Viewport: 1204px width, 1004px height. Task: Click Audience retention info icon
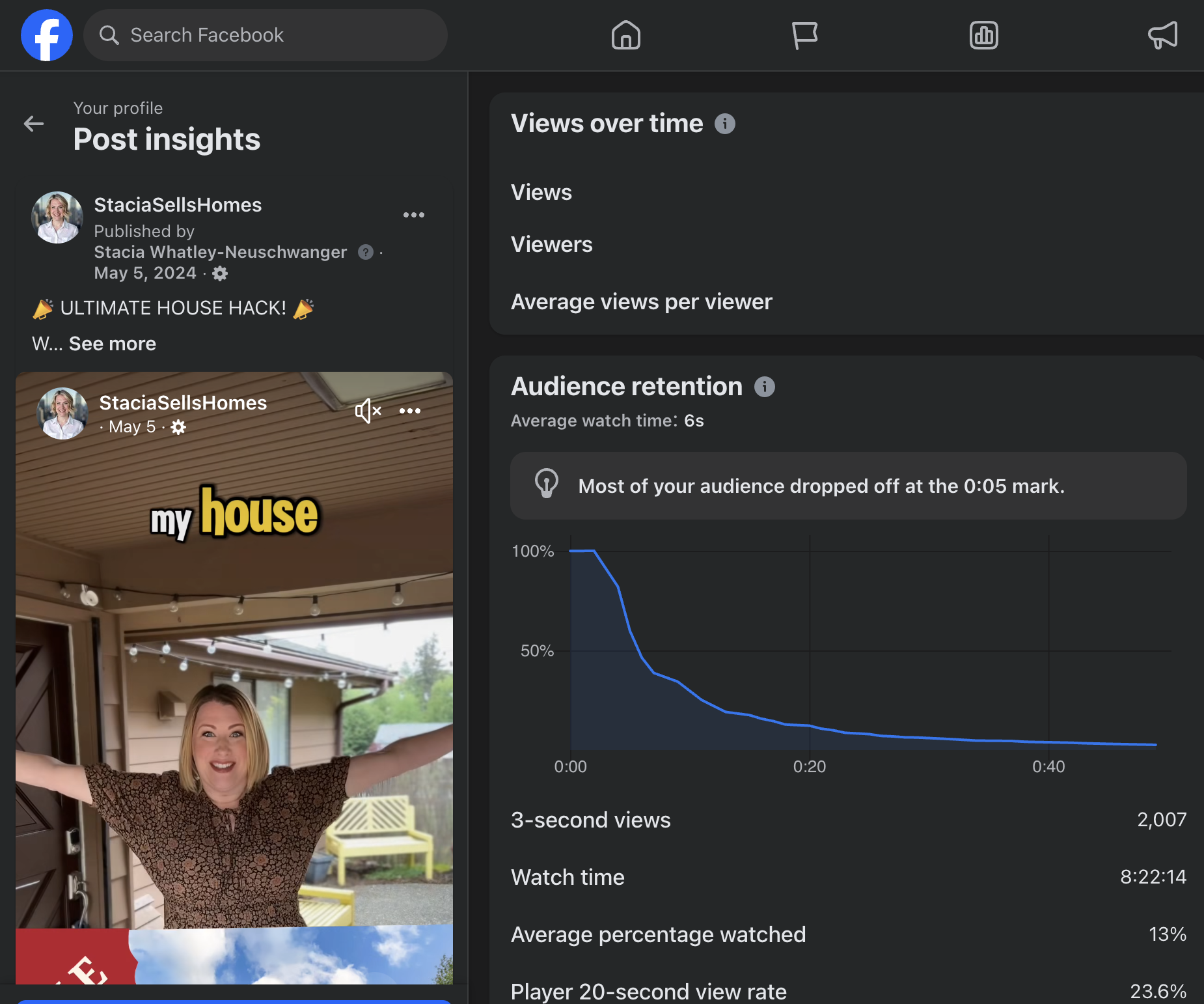(x=765, y=387)
